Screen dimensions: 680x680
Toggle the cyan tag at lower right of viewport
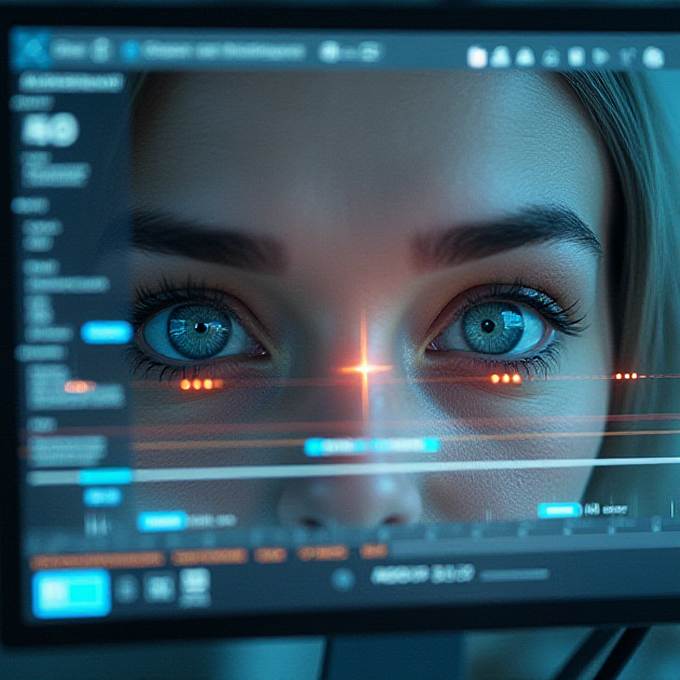559,510
